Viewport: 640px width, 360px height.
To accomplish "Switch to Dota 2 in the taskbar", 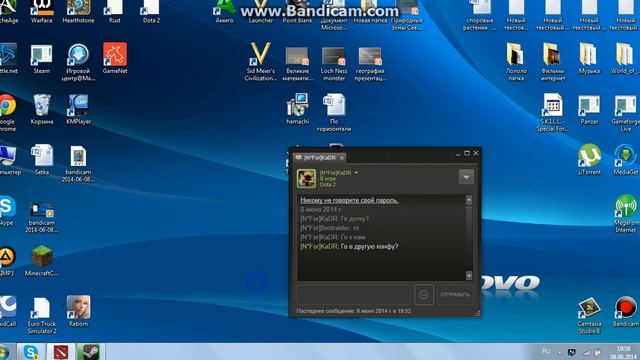I will point(61,352).
